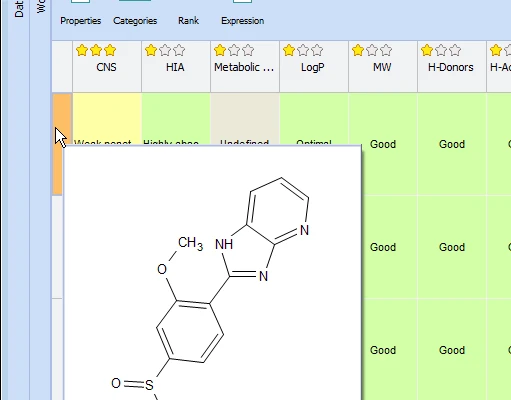Click the second-row H-Donors Good cell

[x=452, y=247]
